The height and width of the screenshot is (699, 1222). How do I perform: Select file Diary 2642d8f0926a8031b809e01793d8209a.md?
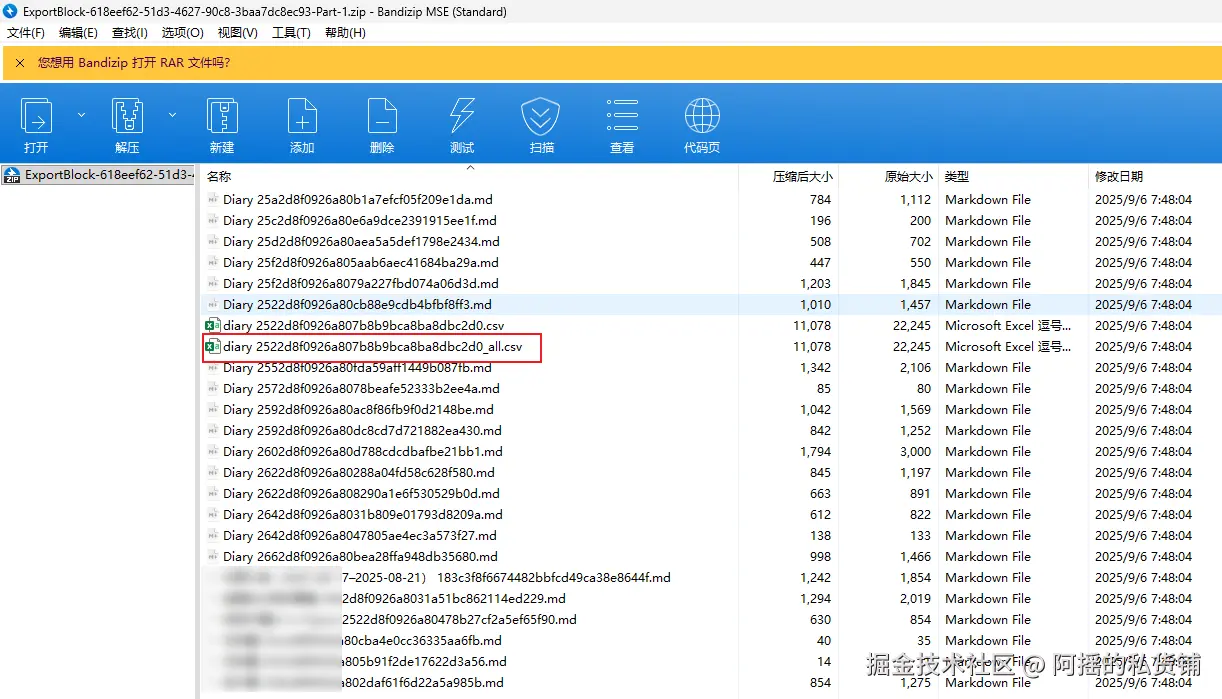pyautogui.click(x=363, y=515)
